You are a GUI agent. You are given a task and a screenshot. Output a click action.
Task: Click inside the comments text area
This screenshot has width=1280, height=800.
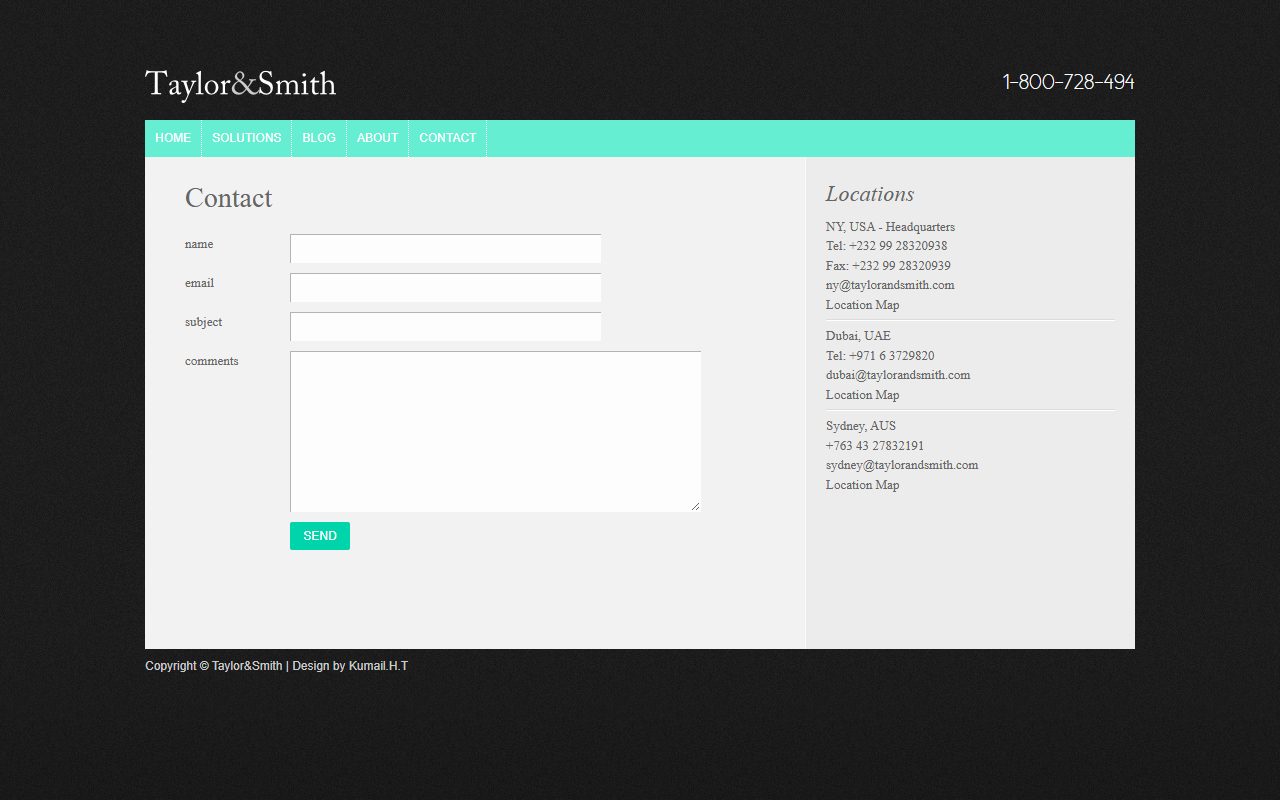[495, 431]
